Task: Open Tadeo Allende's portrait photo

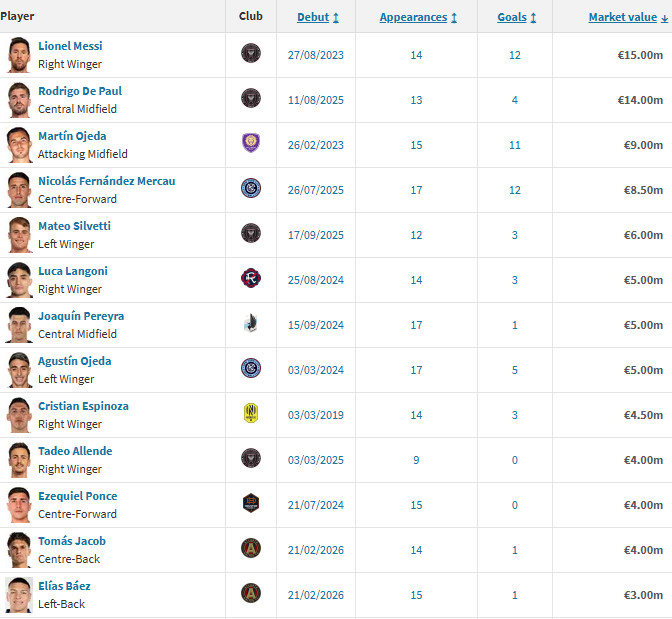Action: tap(19, 460)
